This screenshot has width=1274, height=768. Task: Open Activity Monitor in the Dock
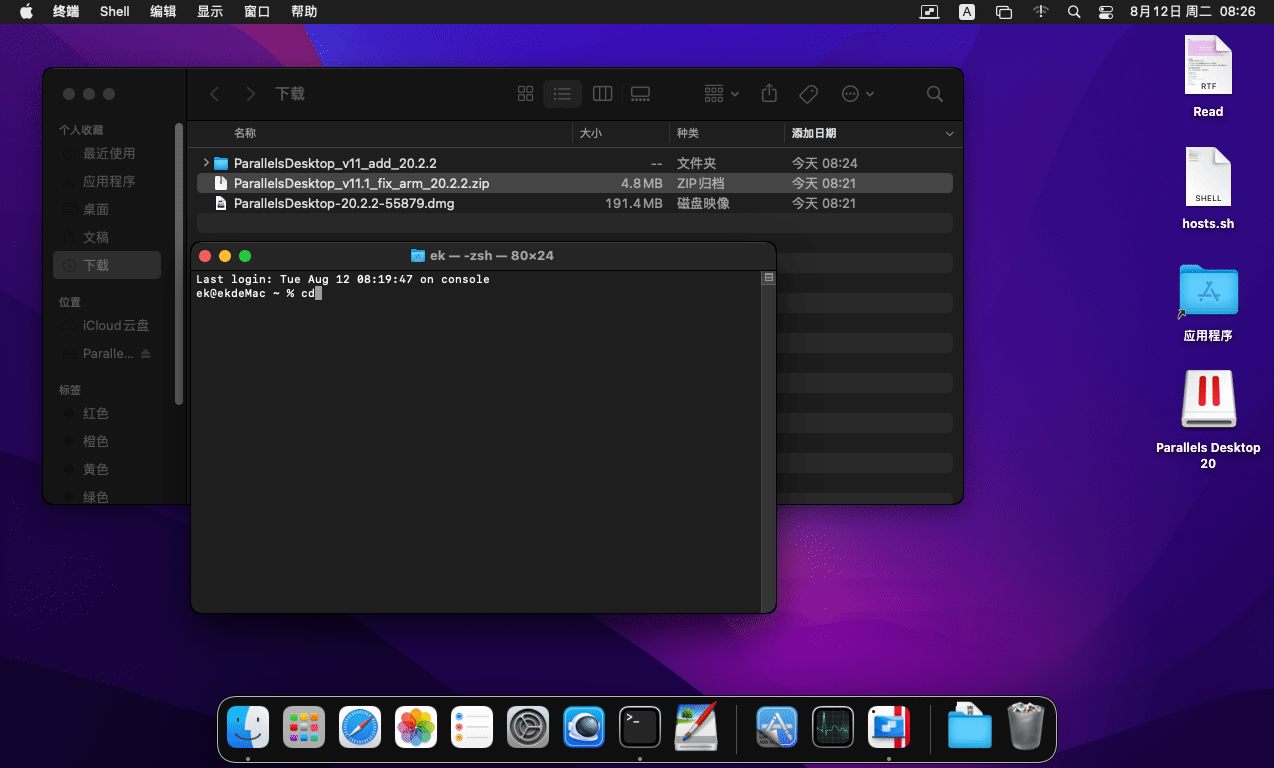pyautogui.click(x=832, y=727)
